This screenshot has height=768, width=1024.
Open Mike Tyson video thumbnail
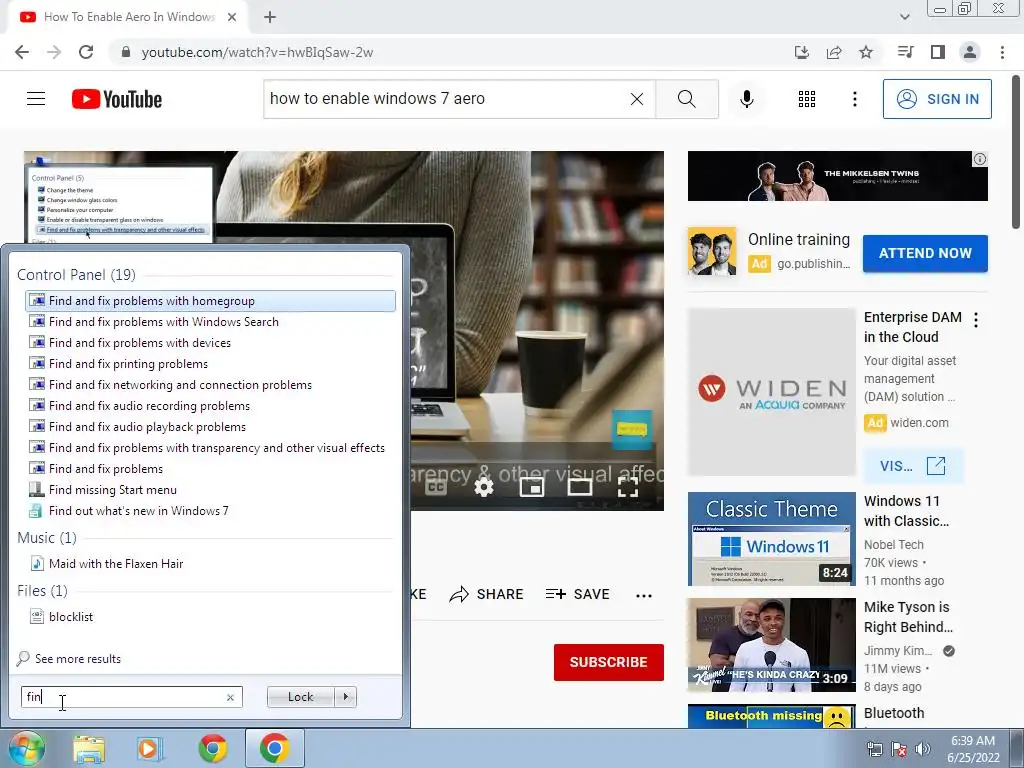tap(771, 645)
